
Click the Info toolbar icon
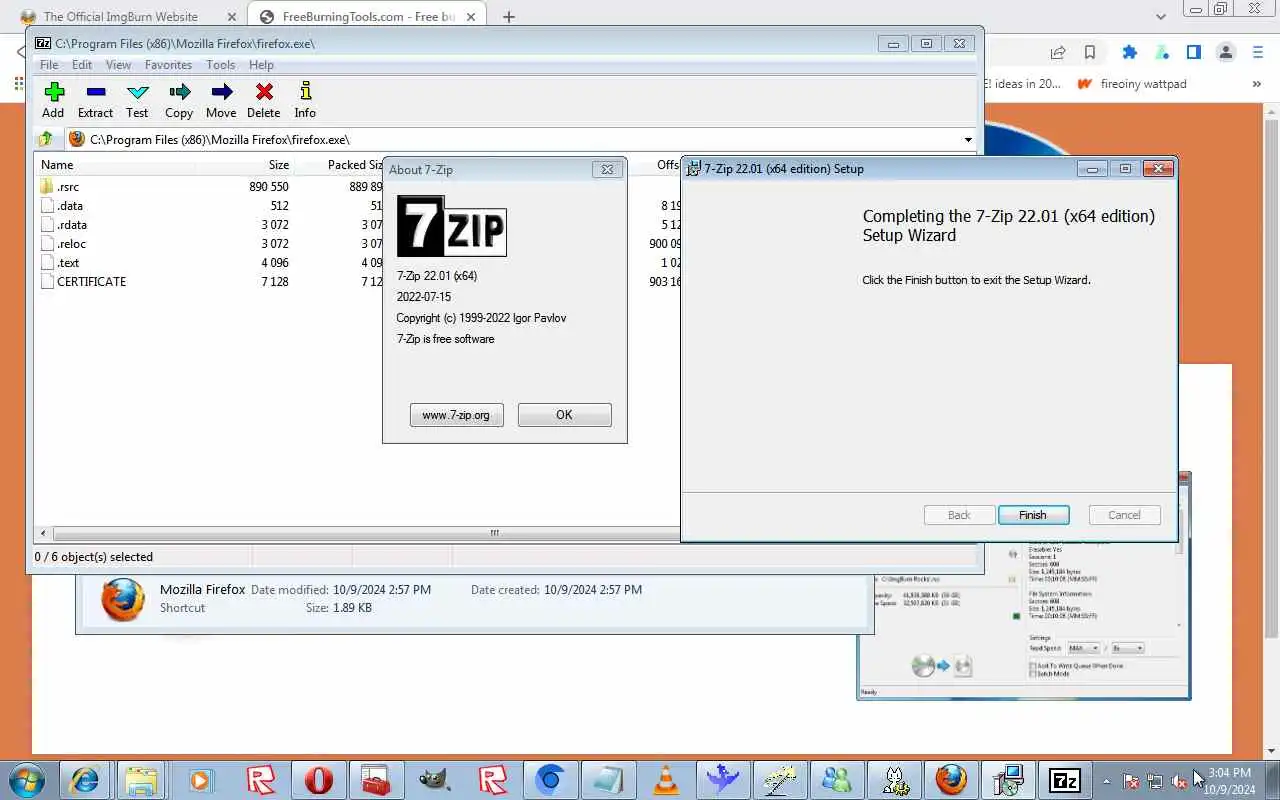point(305,100)
